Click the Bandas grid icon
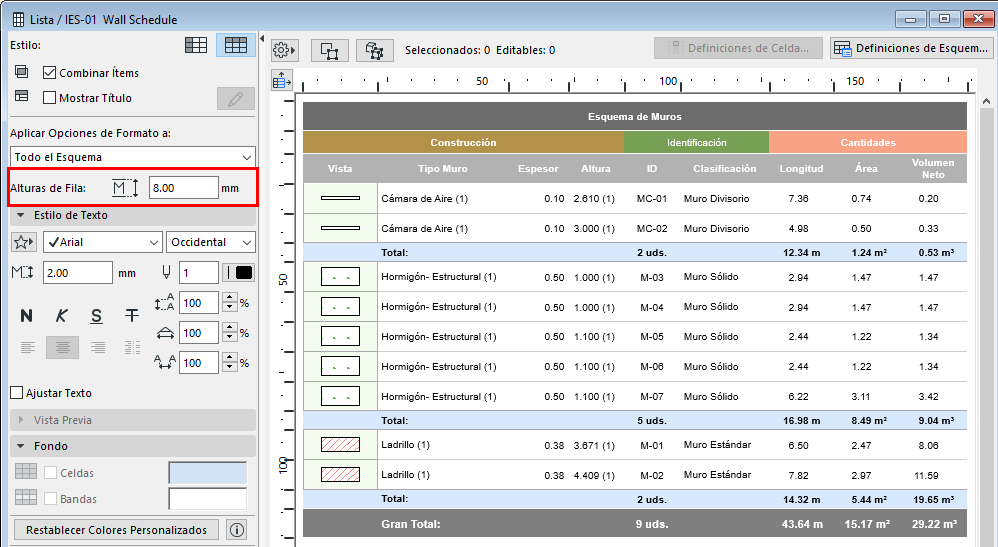 point(25,497)
